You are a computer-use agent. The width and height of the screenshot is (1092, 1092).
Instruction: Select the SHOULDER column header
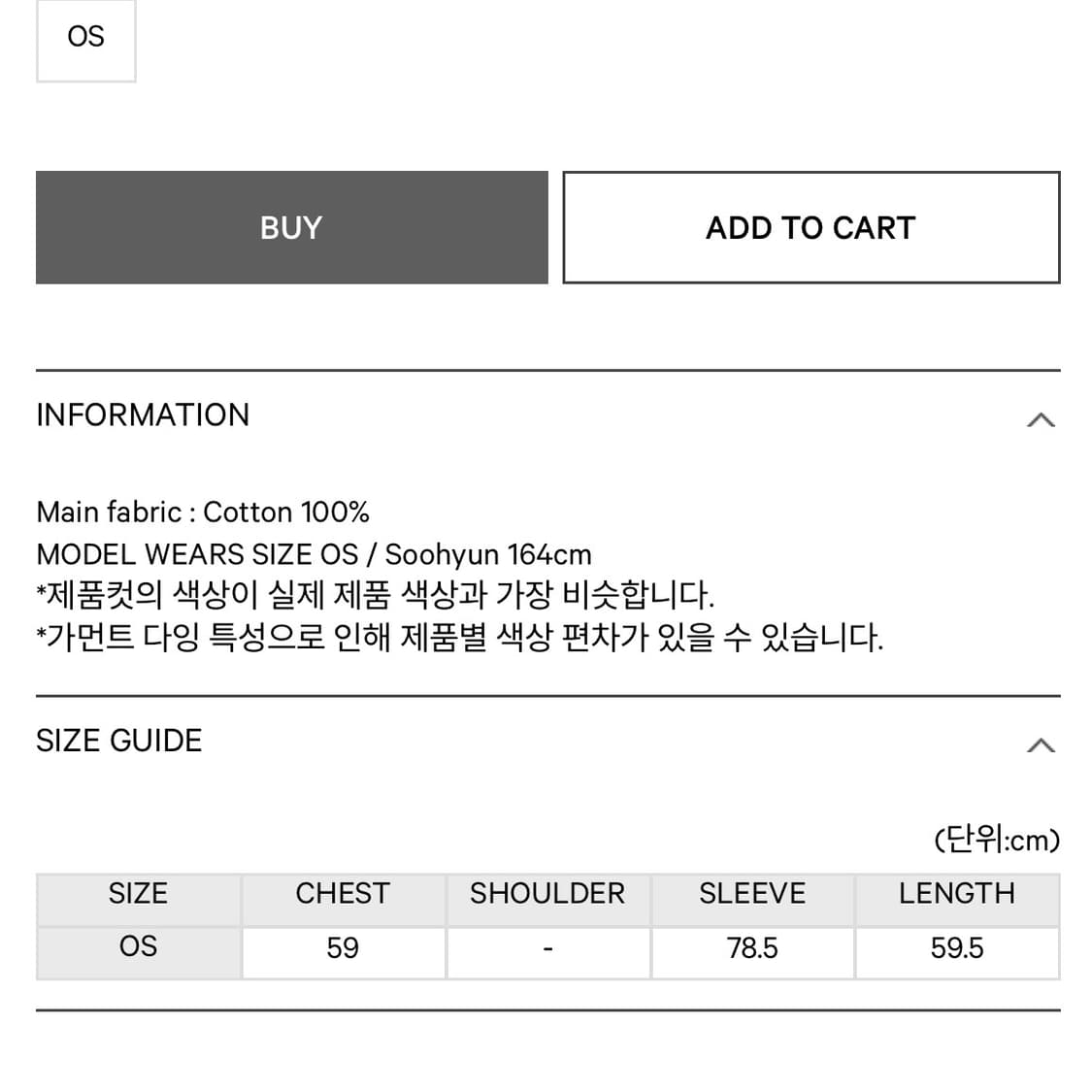tap(547, 894)
